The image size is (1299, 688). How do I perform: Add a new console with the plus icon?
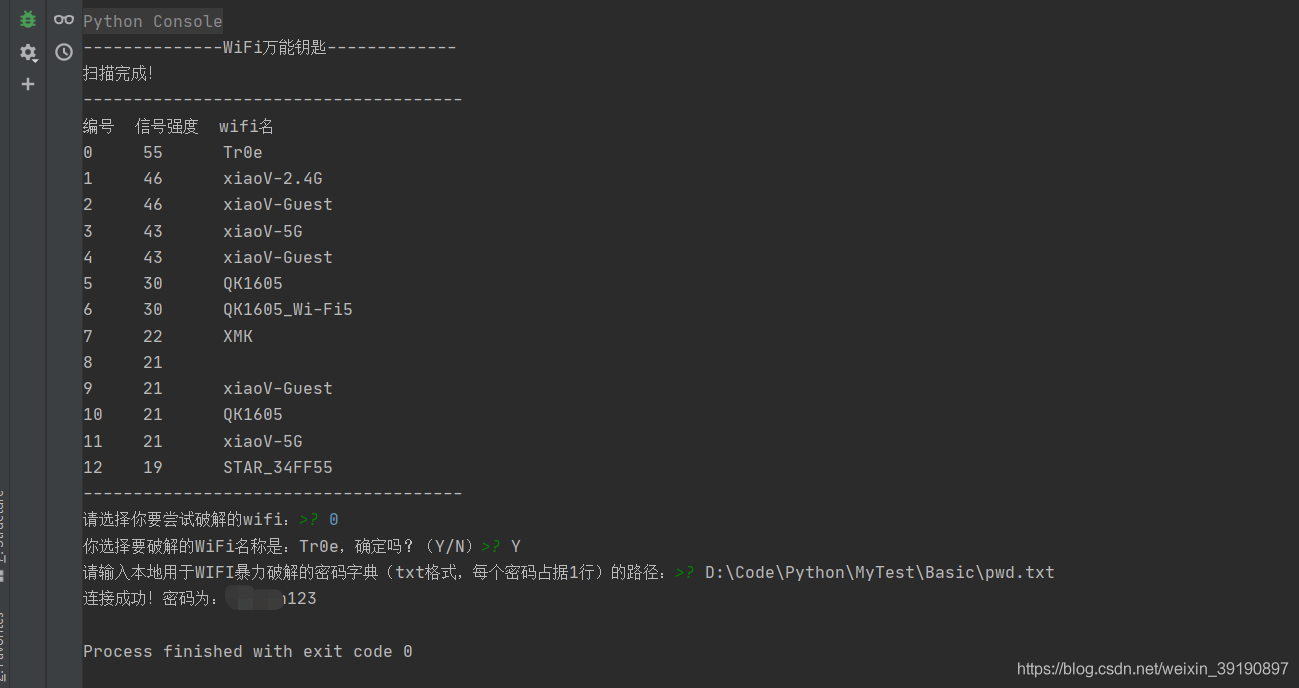(x=28, y=84)
